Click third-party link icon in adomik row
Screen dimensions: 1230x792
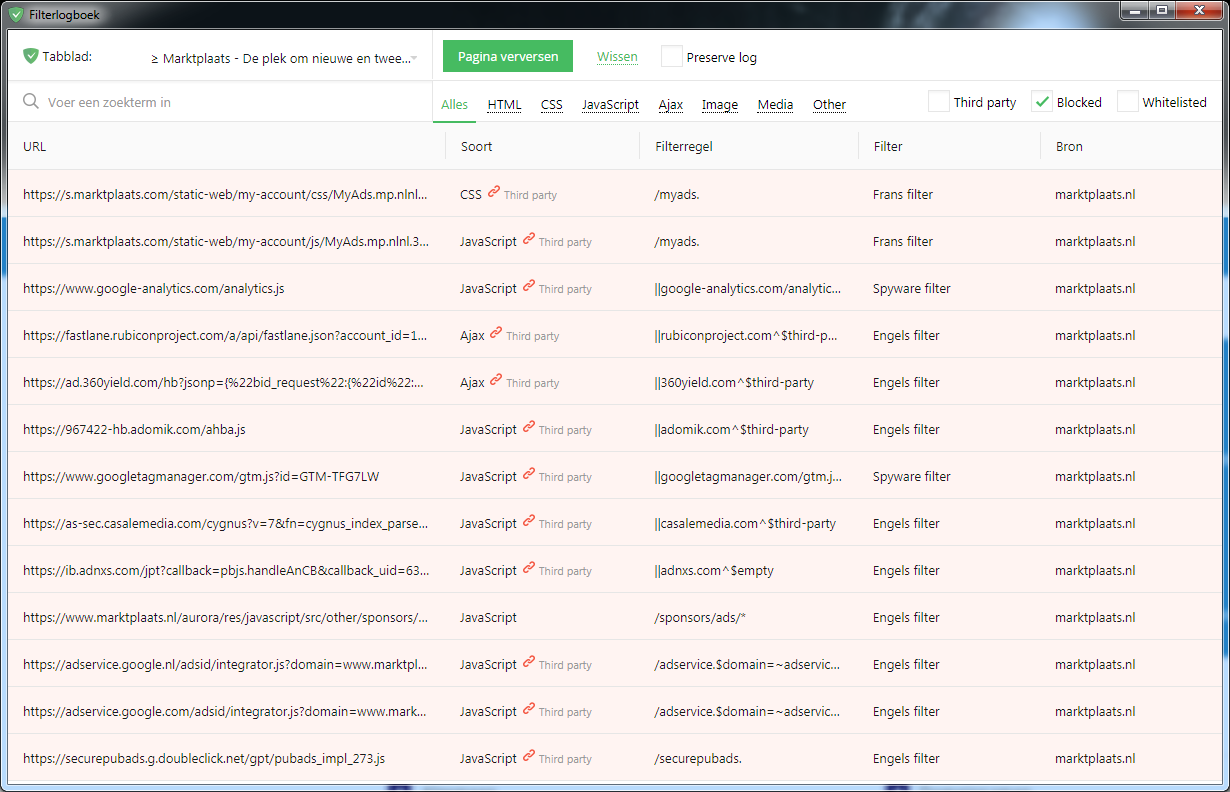click(x=529, y=428)
